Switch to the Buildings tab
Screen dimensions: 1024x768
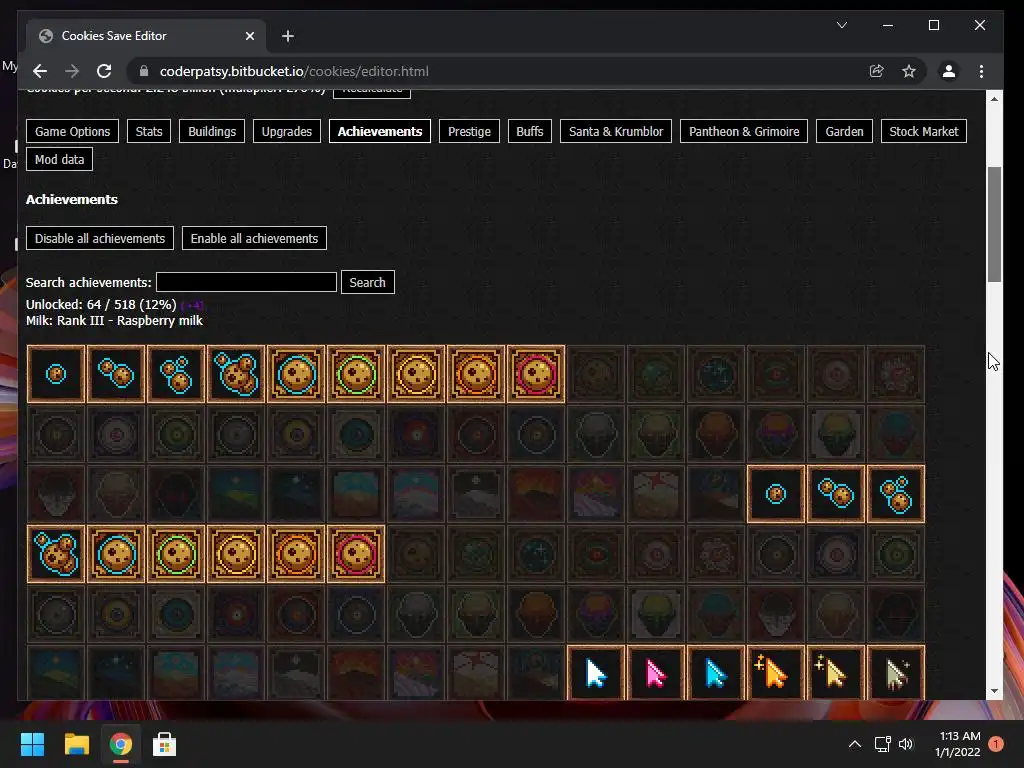pyautogui.click(x=212, y=131)
